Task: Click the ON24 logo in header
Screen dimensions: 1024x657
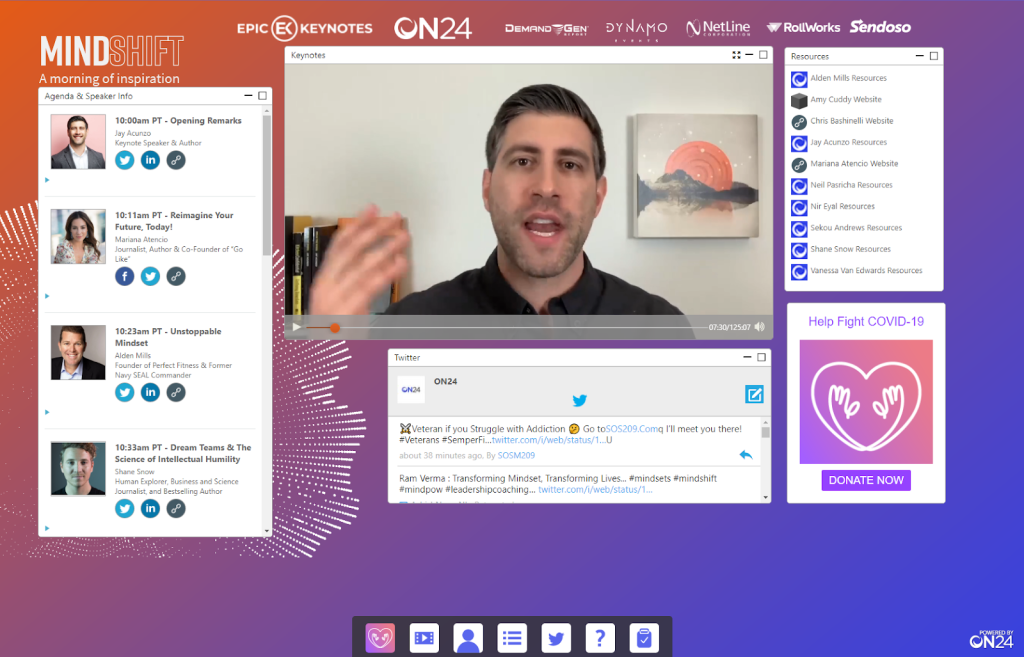Action: 432,28
